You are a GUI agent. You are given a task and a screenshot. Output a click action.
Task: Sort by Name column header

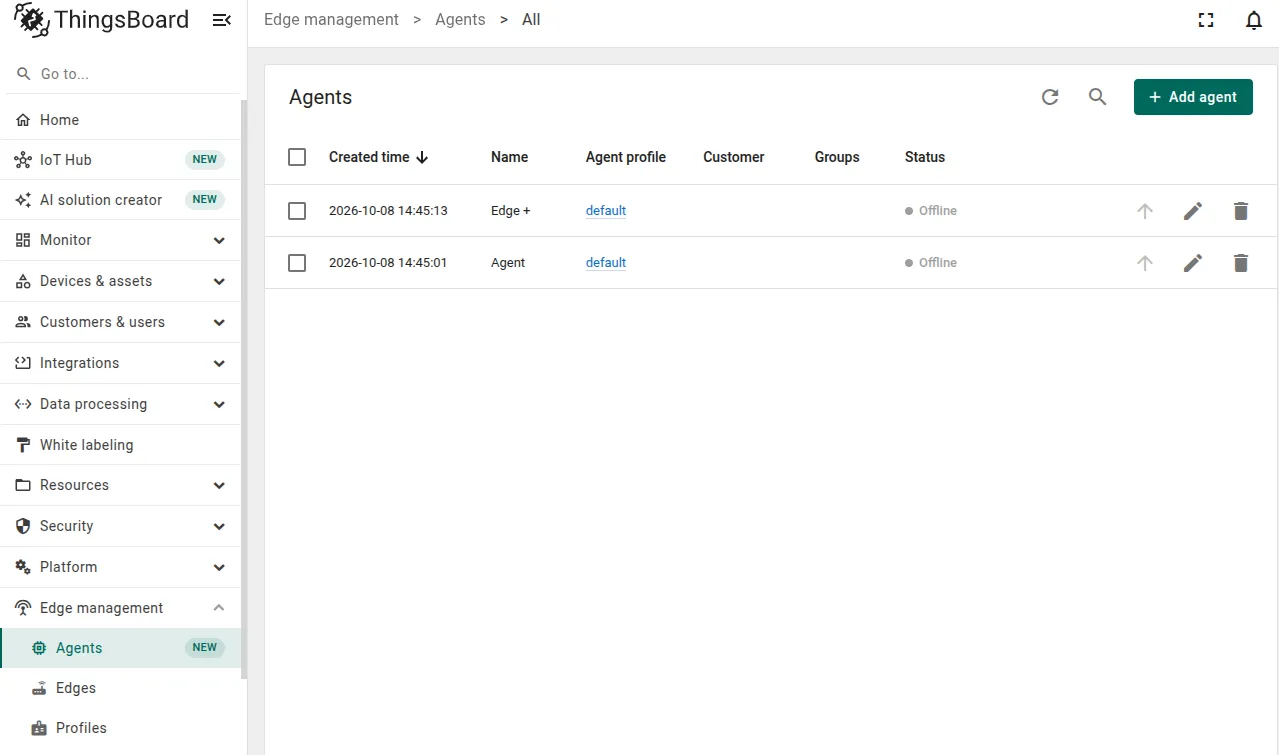509,157
